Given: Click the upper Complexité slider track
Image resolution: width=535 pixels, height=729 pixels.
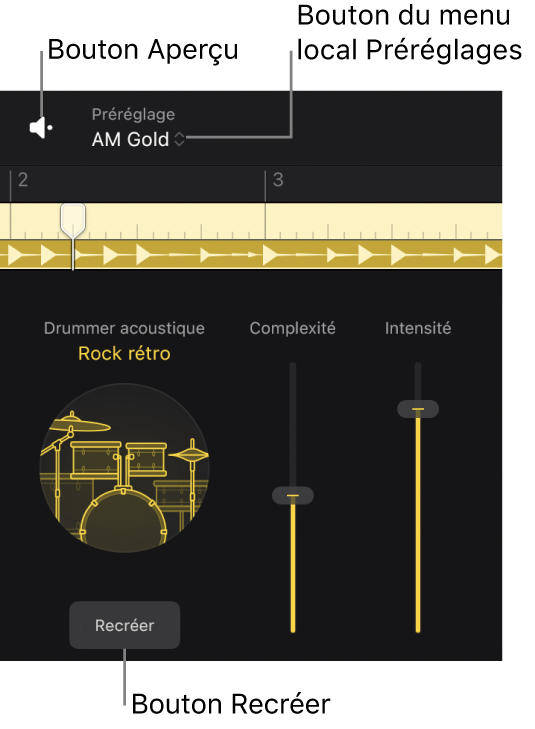Looking at the screenshot, I should click(x=293, y=424).
